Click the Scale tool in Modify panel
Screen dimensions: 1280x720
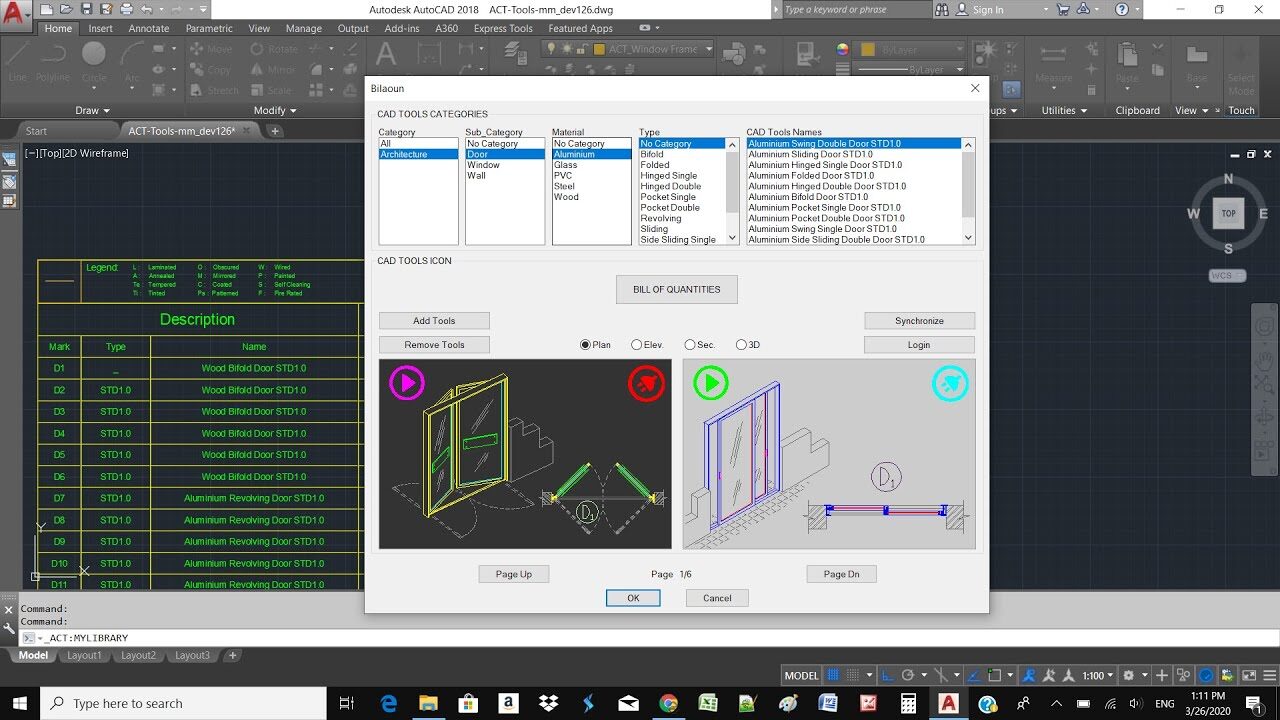point(271,90)
